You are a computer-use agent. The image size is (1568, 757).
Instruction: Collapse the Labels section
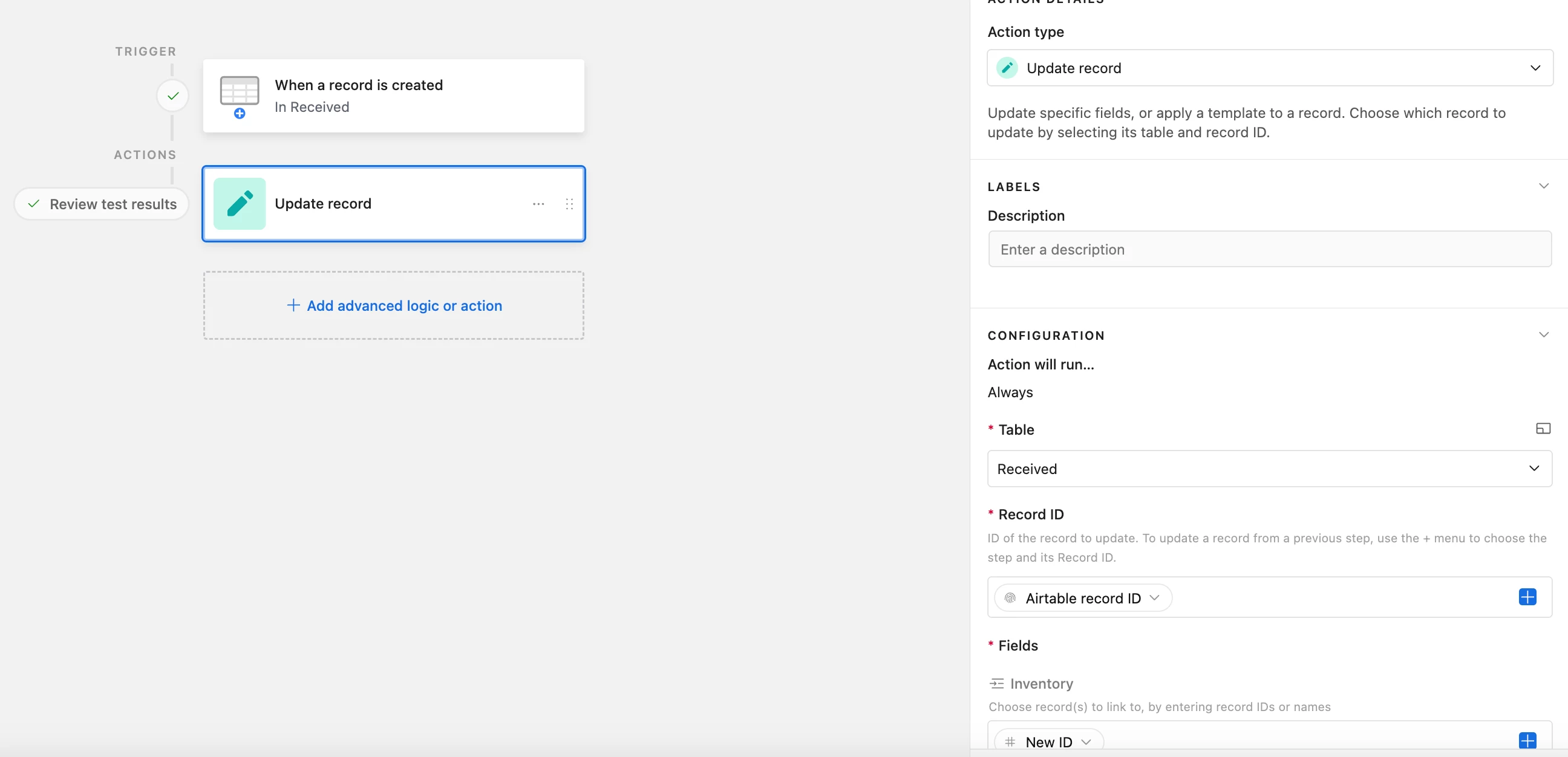coord(1543,186)
